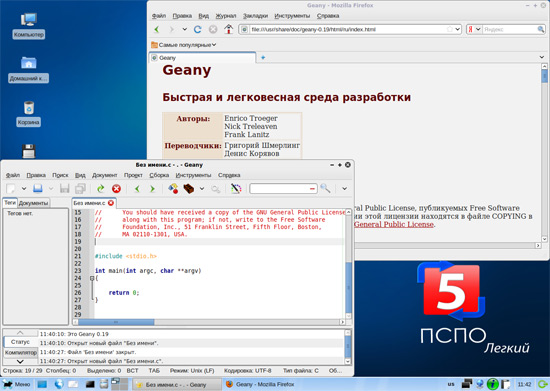Click the floppy disk desktop icon
This screenshot has width=550, height=391.
(x=29, y=151)
